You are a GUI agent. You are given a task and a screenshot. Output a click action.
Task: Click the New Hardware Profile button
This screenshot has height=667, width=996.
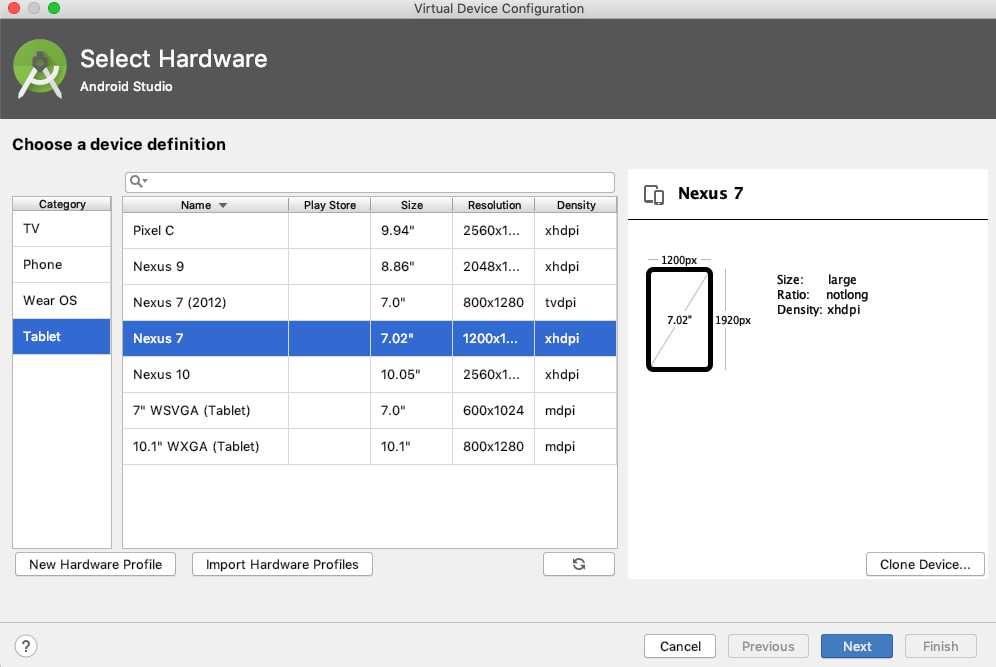(x=95, y=564)
